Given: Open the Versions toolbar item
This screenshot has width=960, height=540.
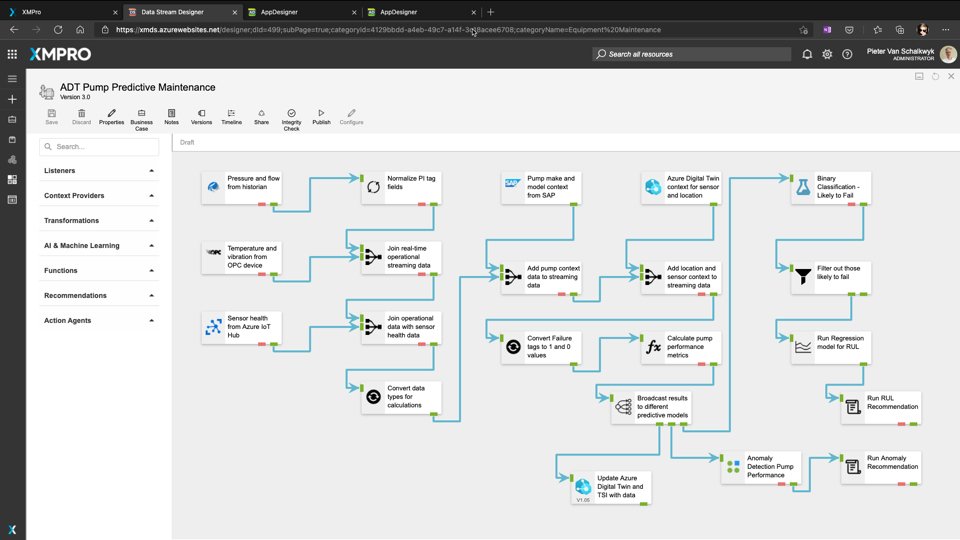Looking at the screenshot, I should [201, 116].
